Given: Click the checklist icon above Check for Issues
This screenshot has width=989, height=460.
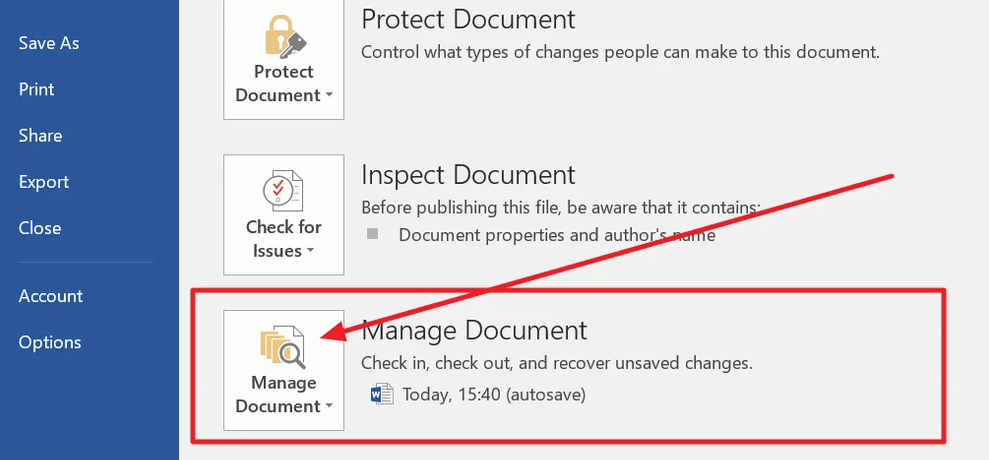Looking at the screenshot, I should pos(283,190).
